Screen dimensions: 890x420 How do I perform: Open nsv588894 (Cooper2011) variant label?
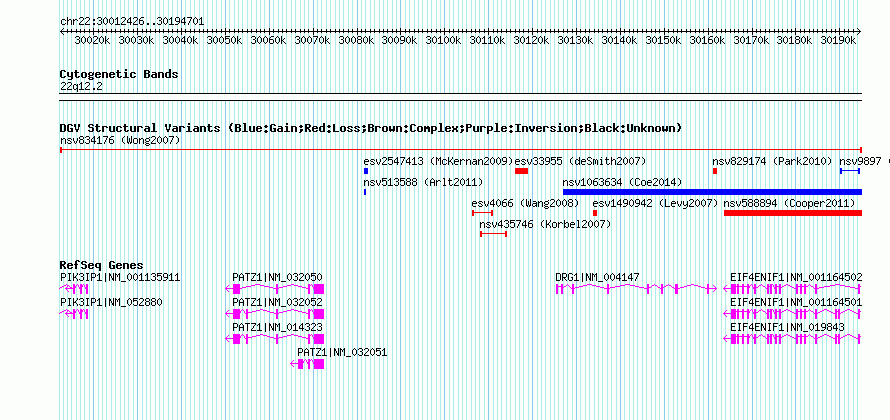click(x=790, y=203)
